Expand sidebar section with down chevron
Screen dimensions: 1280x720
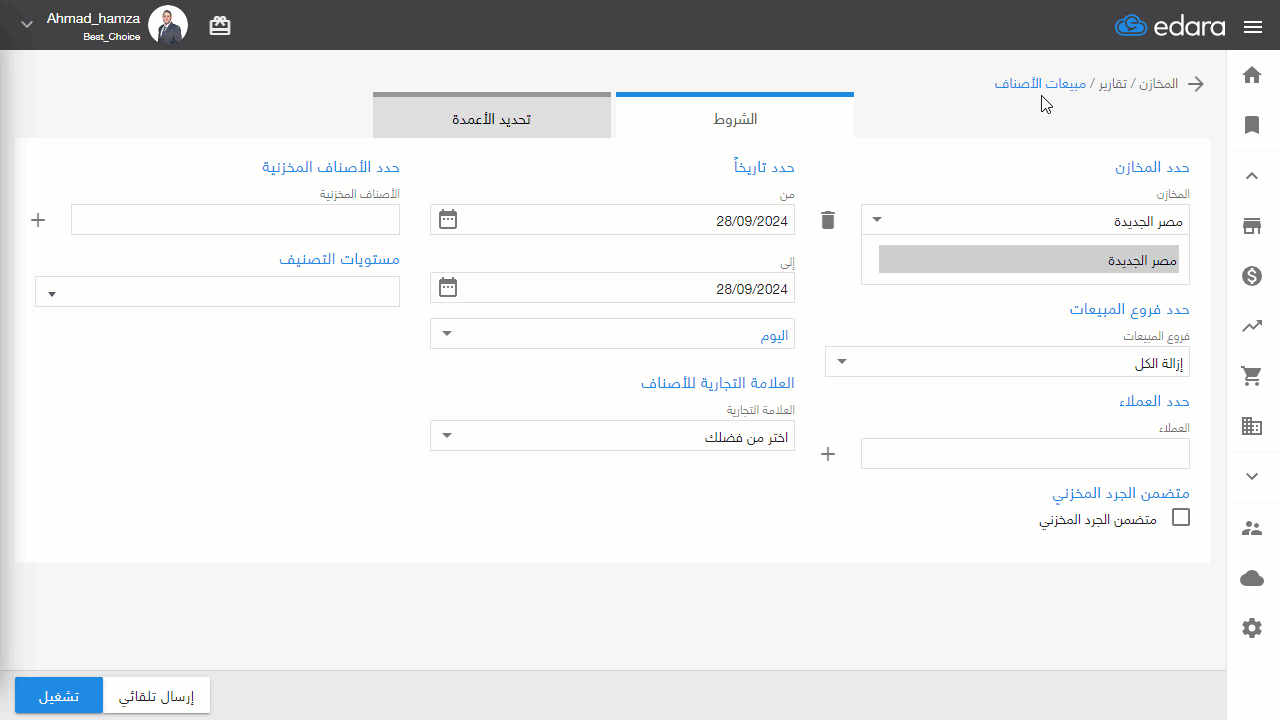tap(1252, 476)
